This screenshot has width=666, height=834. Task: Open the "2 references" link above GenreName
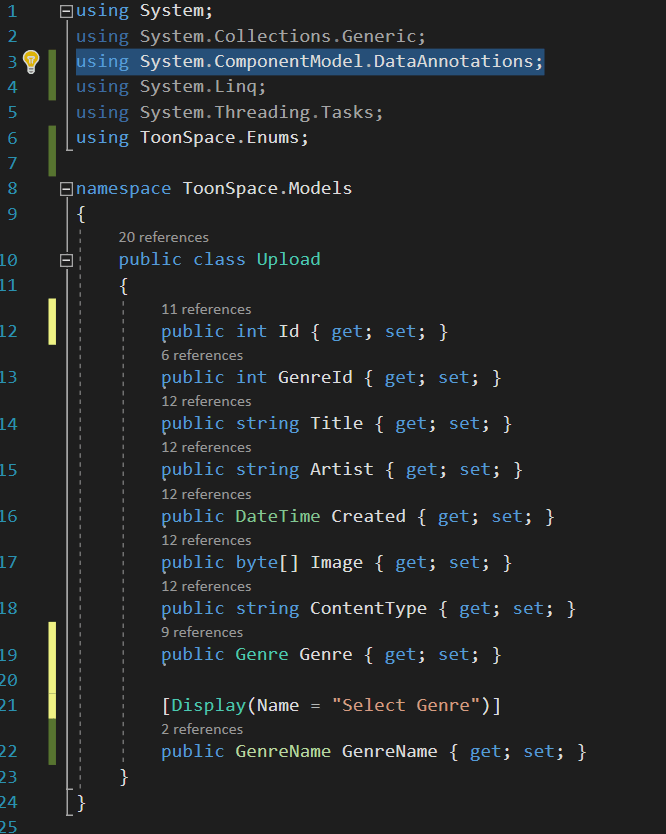(x=202, y=729)
